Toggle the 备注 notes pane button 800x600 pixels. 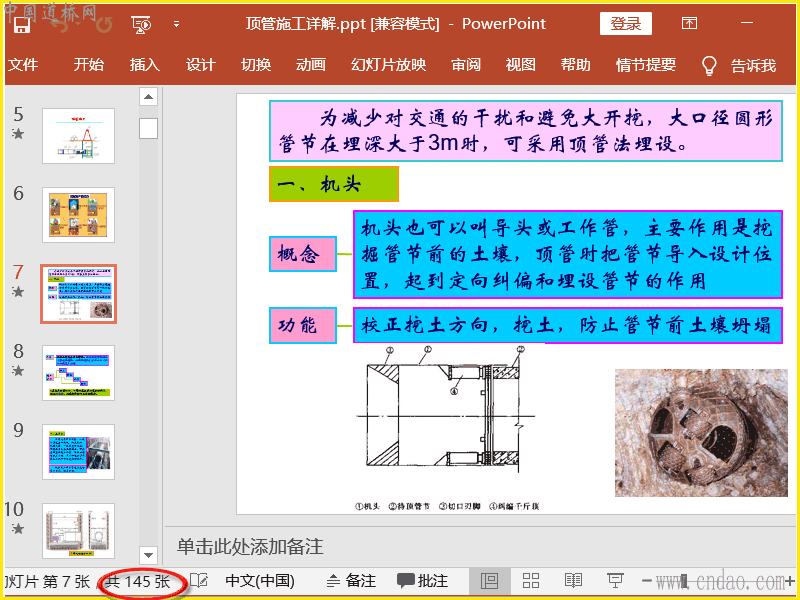point(351,581)
